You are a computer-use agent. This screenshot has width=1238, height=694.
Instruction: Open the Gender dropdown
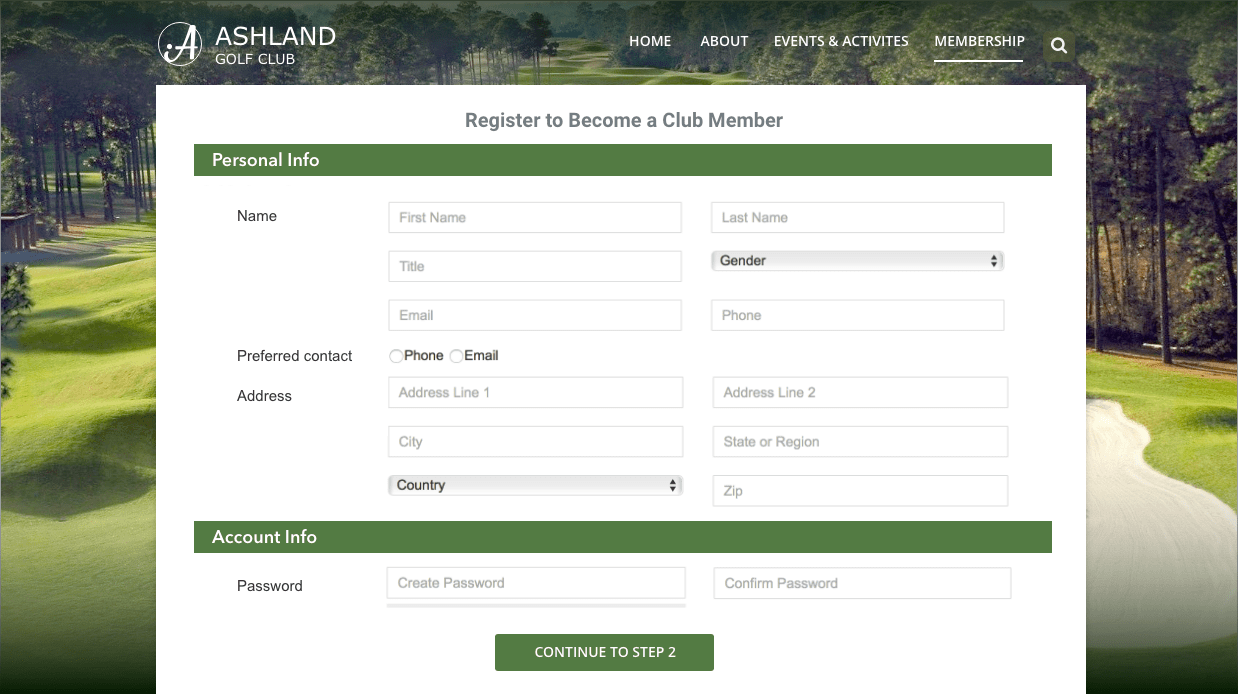click(x=857, y=260)
